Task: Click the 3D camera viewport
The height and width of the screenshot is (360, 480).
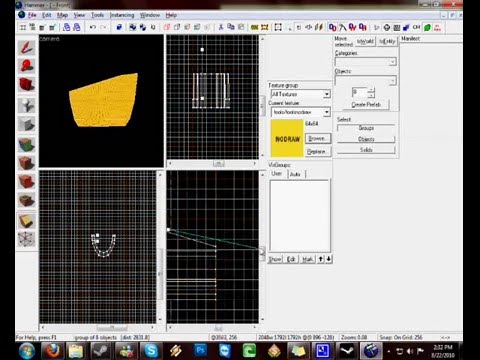Action: 101,101
